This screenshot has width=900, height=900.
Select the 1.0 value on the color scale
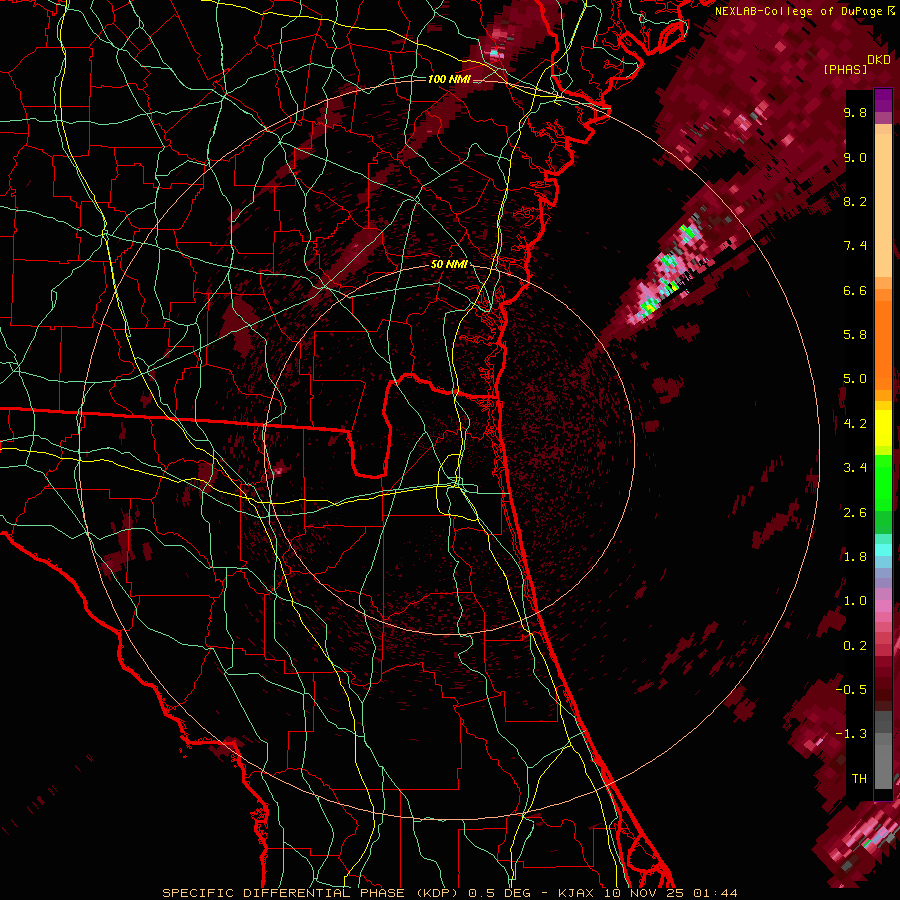855,601
